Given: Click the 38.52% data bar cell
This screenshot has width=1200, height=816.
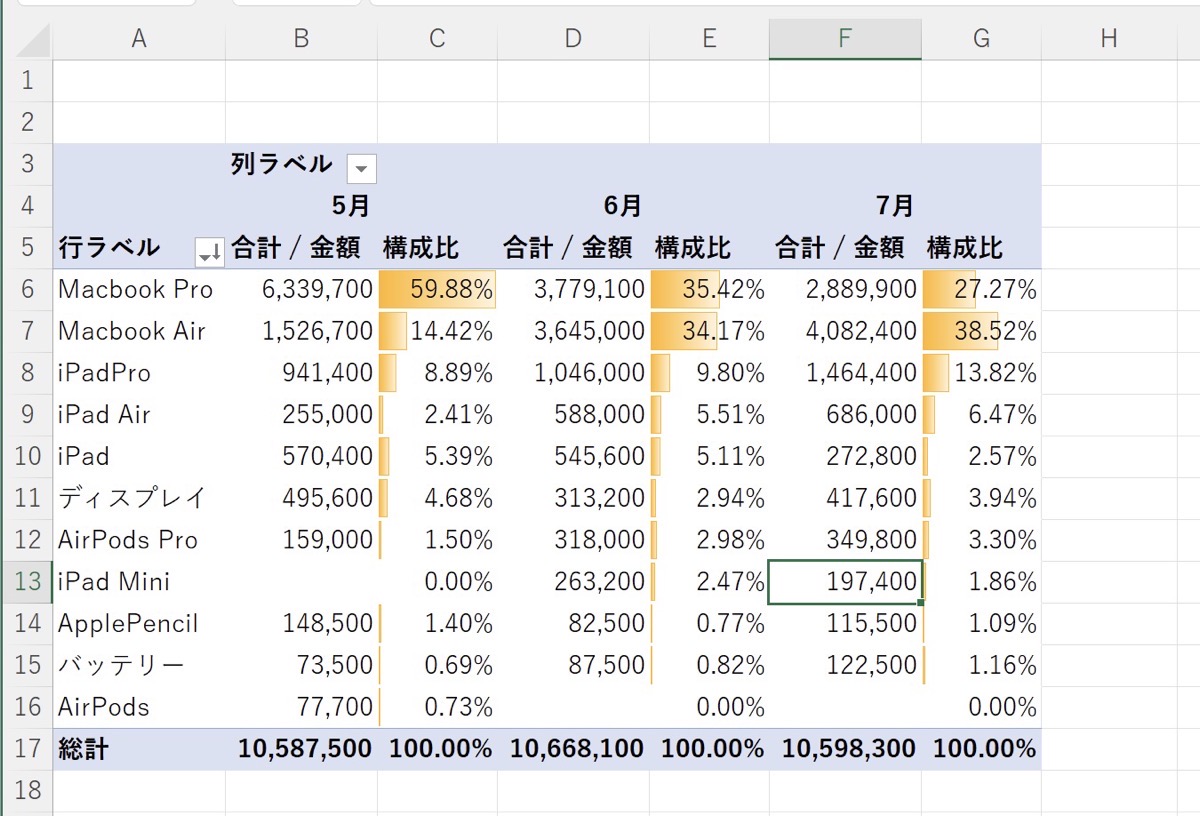Looking at the screenshot, I should coord(981,331).
